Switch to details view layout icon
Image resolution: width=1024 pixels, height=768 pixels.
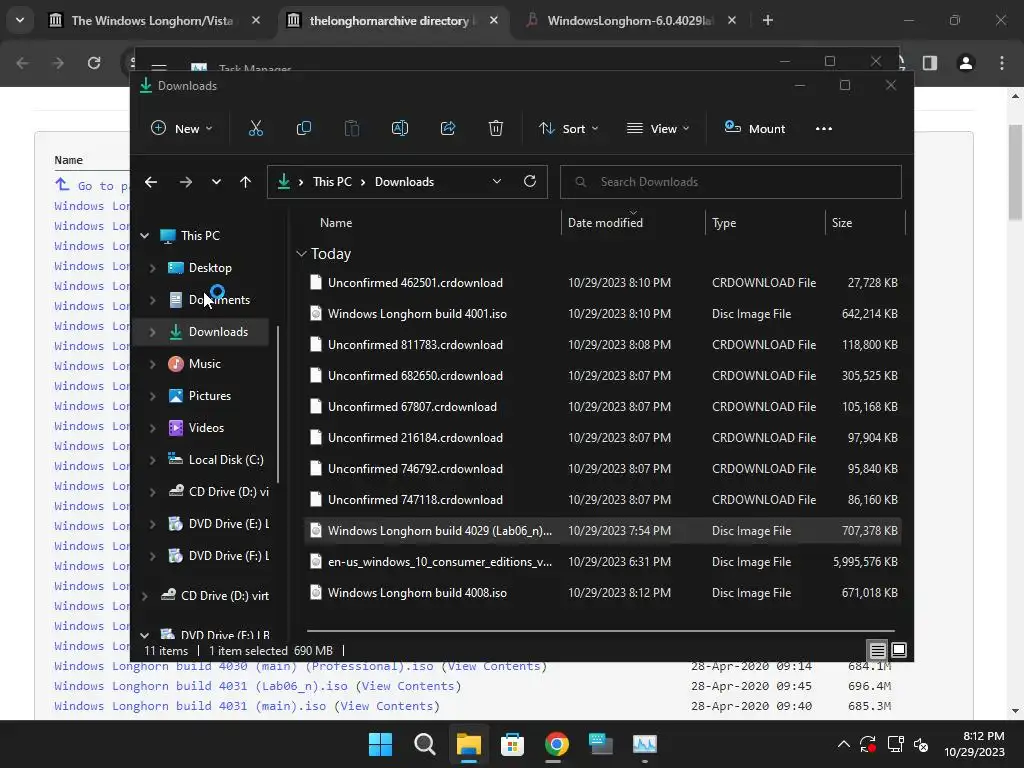877,650
